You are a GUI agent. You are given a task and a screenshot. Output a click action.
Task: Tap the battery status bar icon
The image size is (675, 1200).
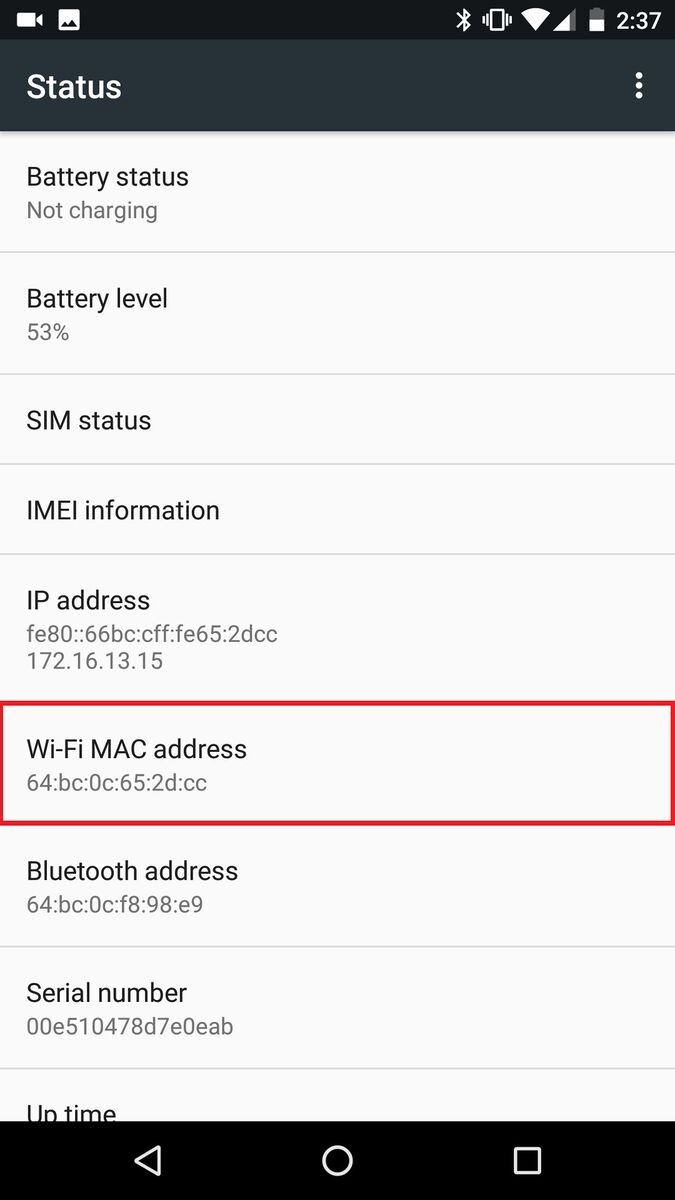click(597, 19)
